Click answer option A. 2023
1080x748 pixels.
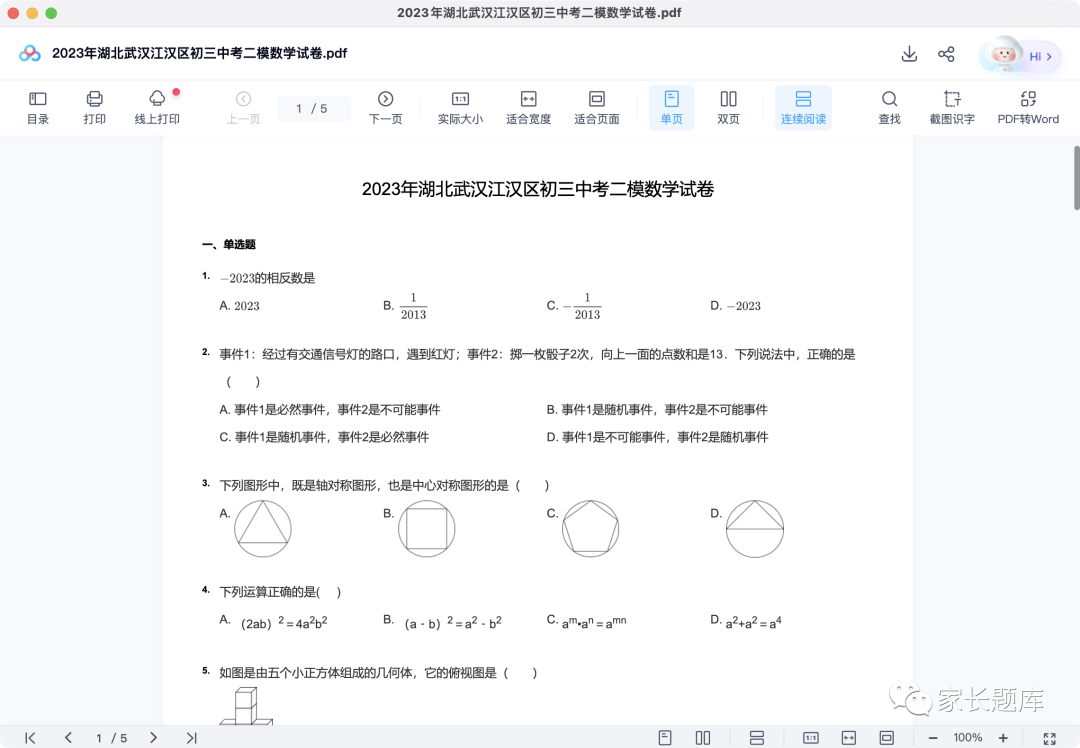(x=239, y=306)
